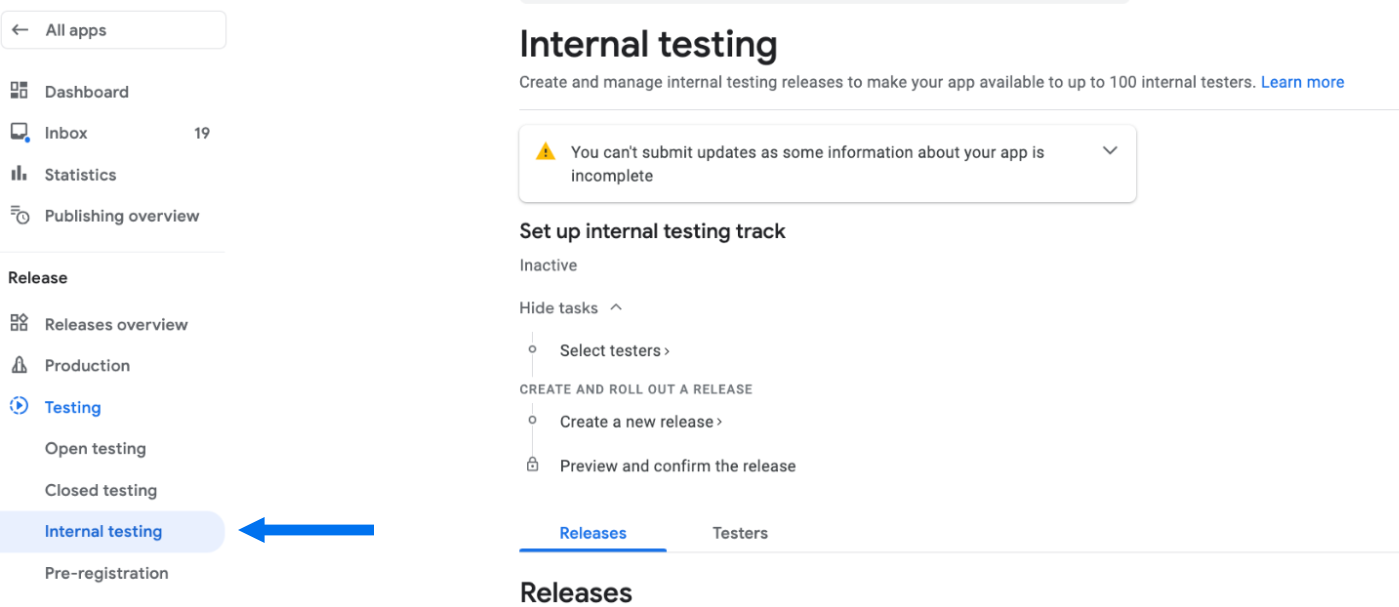Switch to the Testers tab
Image resolution: width=1399 pixels, height=607 pixels.
[740, 533]
